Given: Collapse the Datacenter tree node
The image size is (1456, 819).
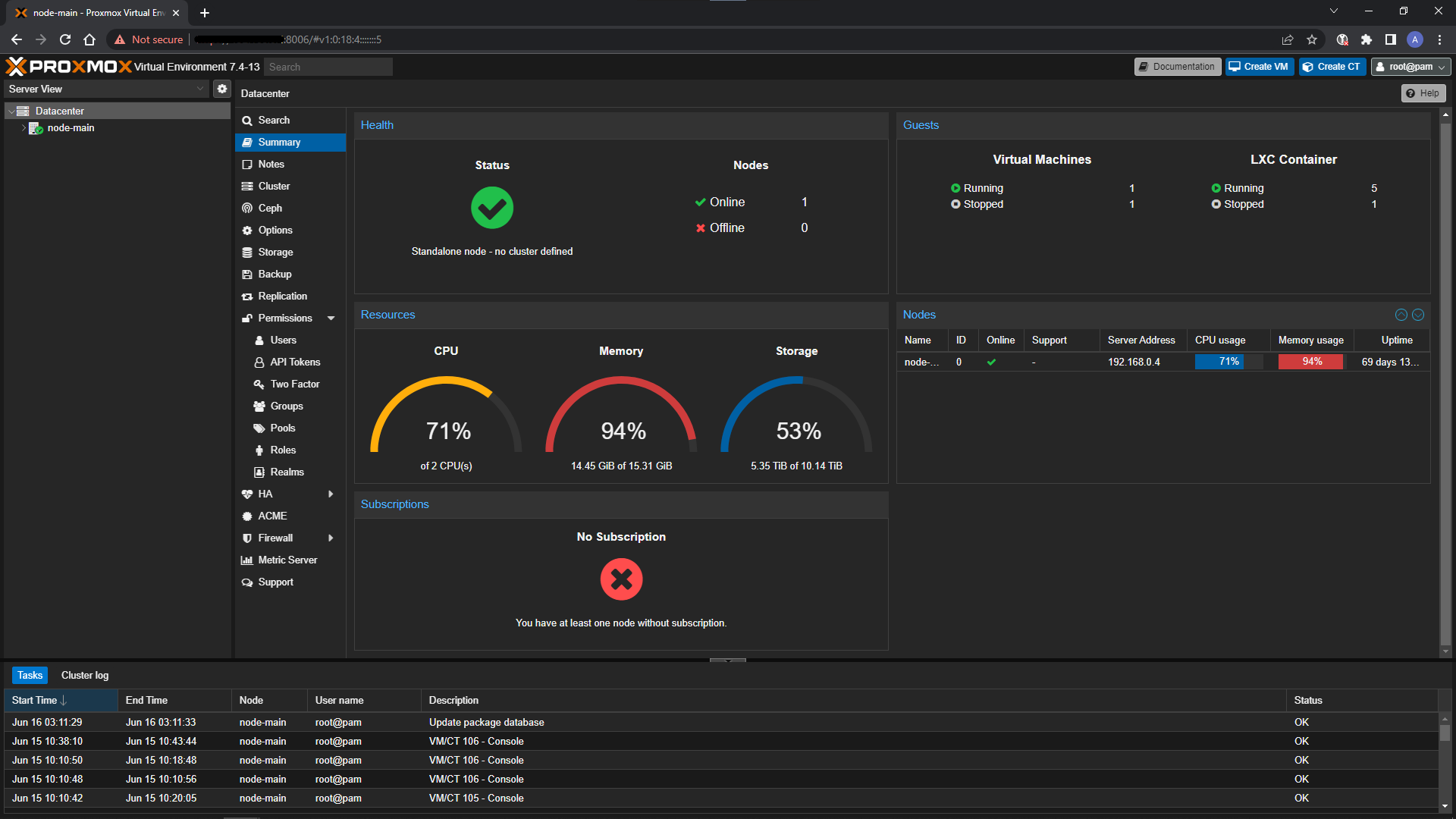Looking at the screenshot, I should coord(11,111).
